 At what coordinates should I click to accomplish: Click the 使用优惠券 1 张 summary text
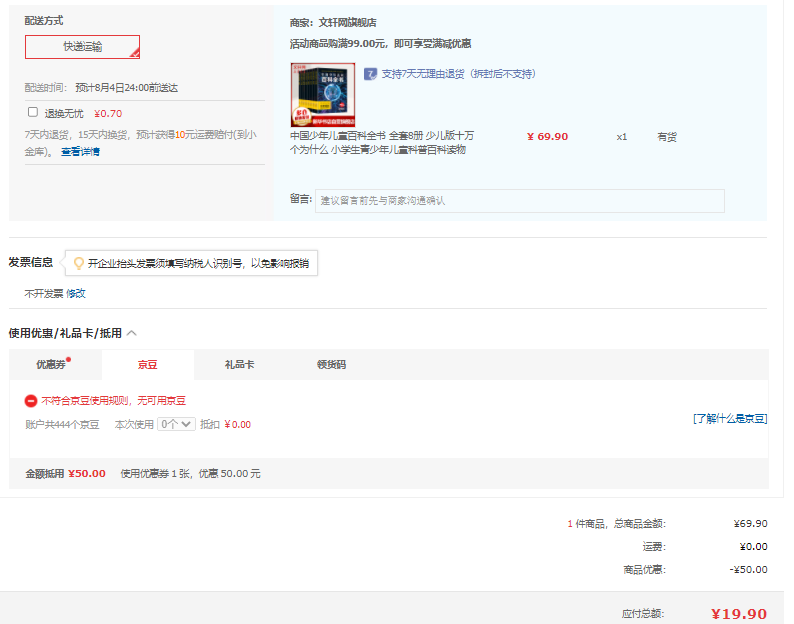(190, 474)
